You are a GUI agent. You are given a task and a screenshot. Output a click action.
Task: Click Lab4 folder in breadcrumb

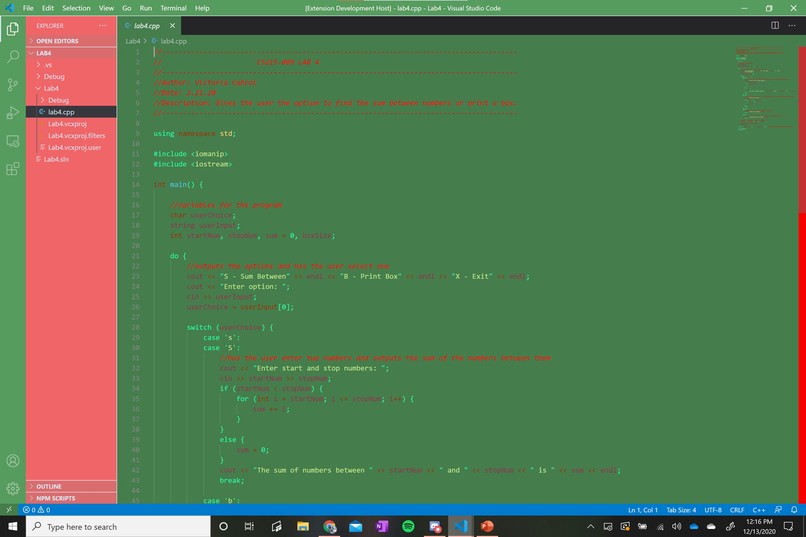(133, 41)
